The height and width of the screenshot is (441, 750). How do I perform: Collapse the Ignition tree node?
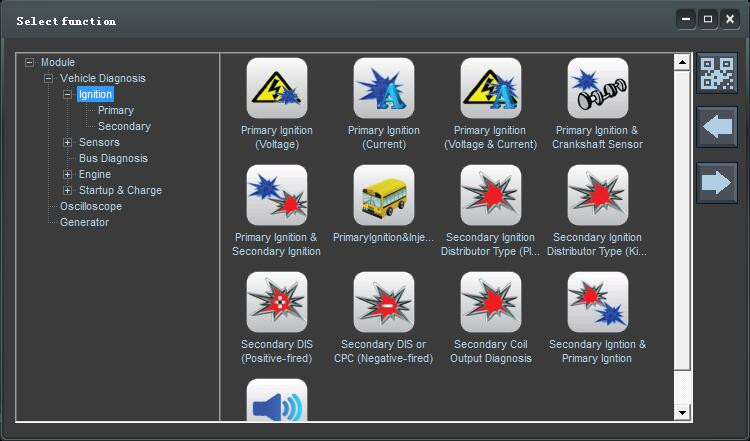click(67, 94)
